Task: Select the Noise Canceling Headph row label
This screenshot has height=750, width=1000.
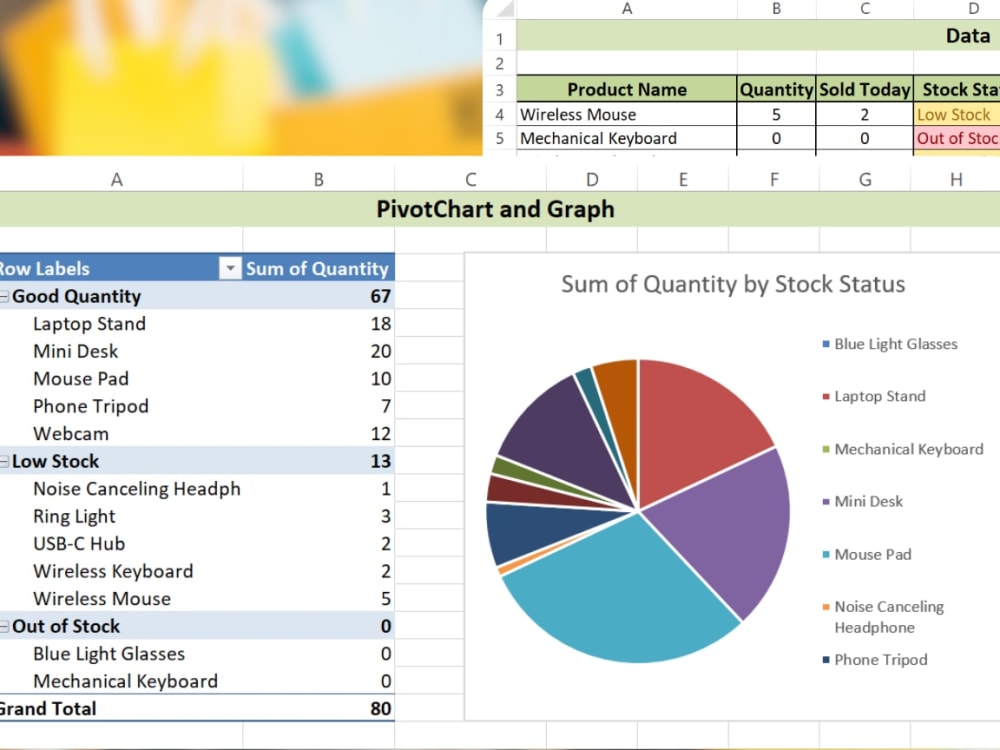Action: click(136, 489)
